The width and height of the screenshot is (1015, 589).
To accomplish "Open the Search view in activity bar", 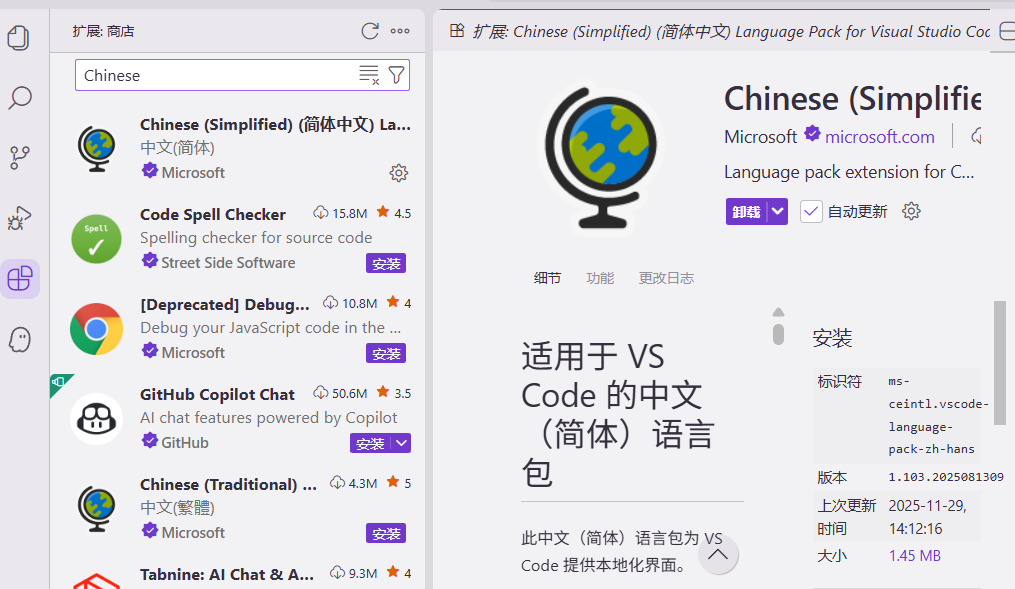I will coord(19,98).
